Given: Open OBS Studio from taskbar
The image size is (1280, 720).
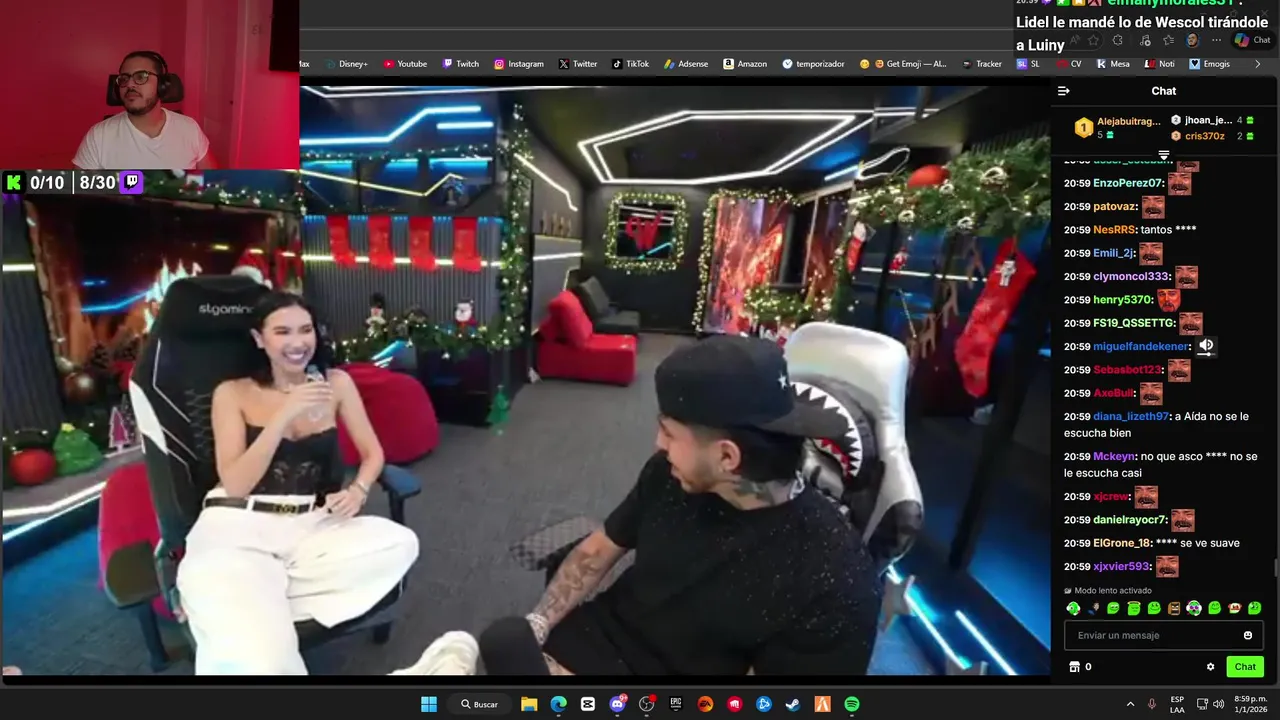Looking at the screenshot, I should tap(646, 704).
